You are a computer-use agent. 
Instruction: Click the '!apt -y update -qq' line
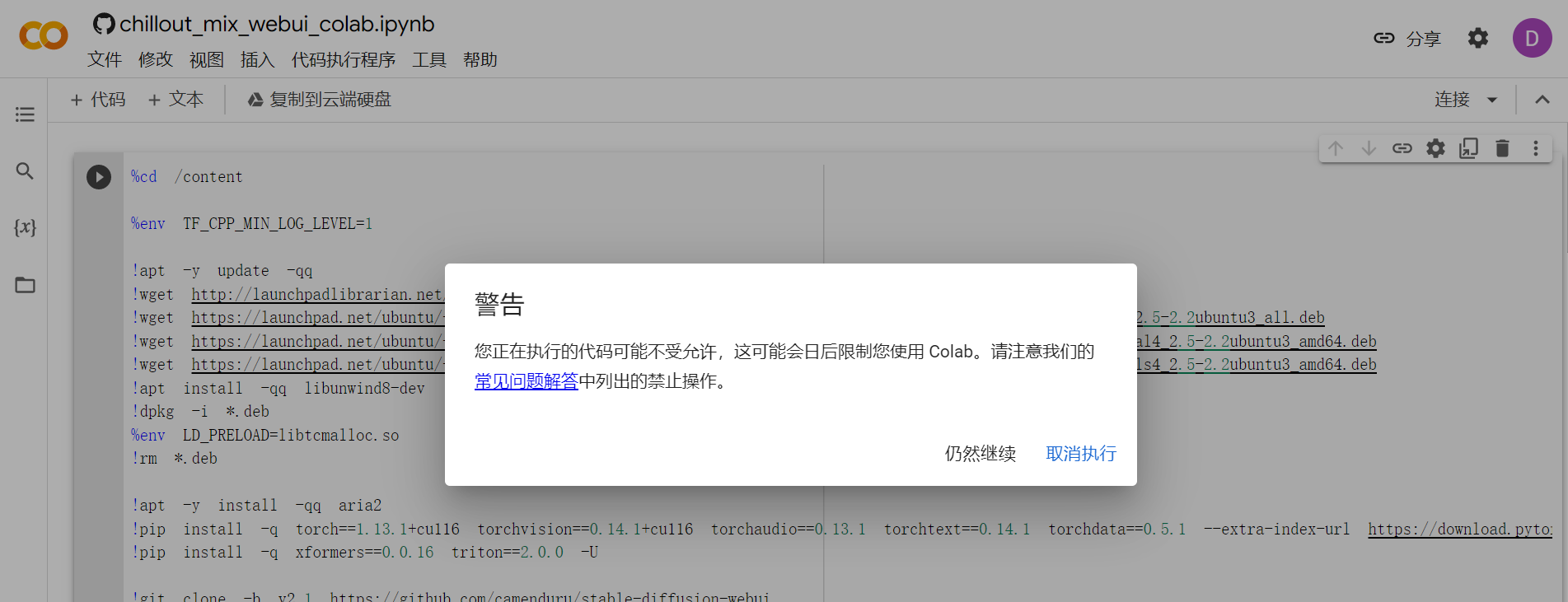tap(222, 271)
